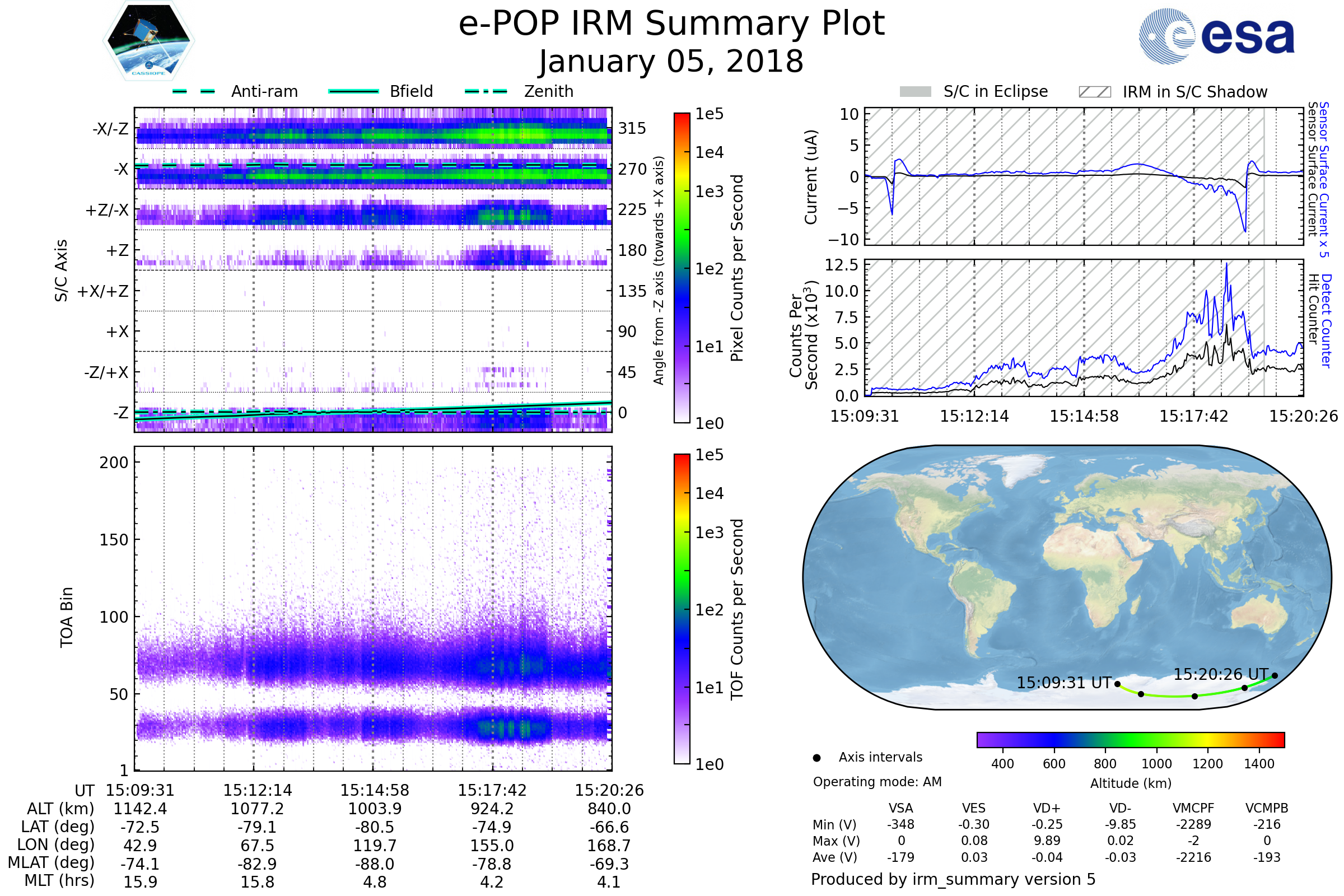
Task: Click the Detect Counter blue axis label
Action: coord(1326,320)
